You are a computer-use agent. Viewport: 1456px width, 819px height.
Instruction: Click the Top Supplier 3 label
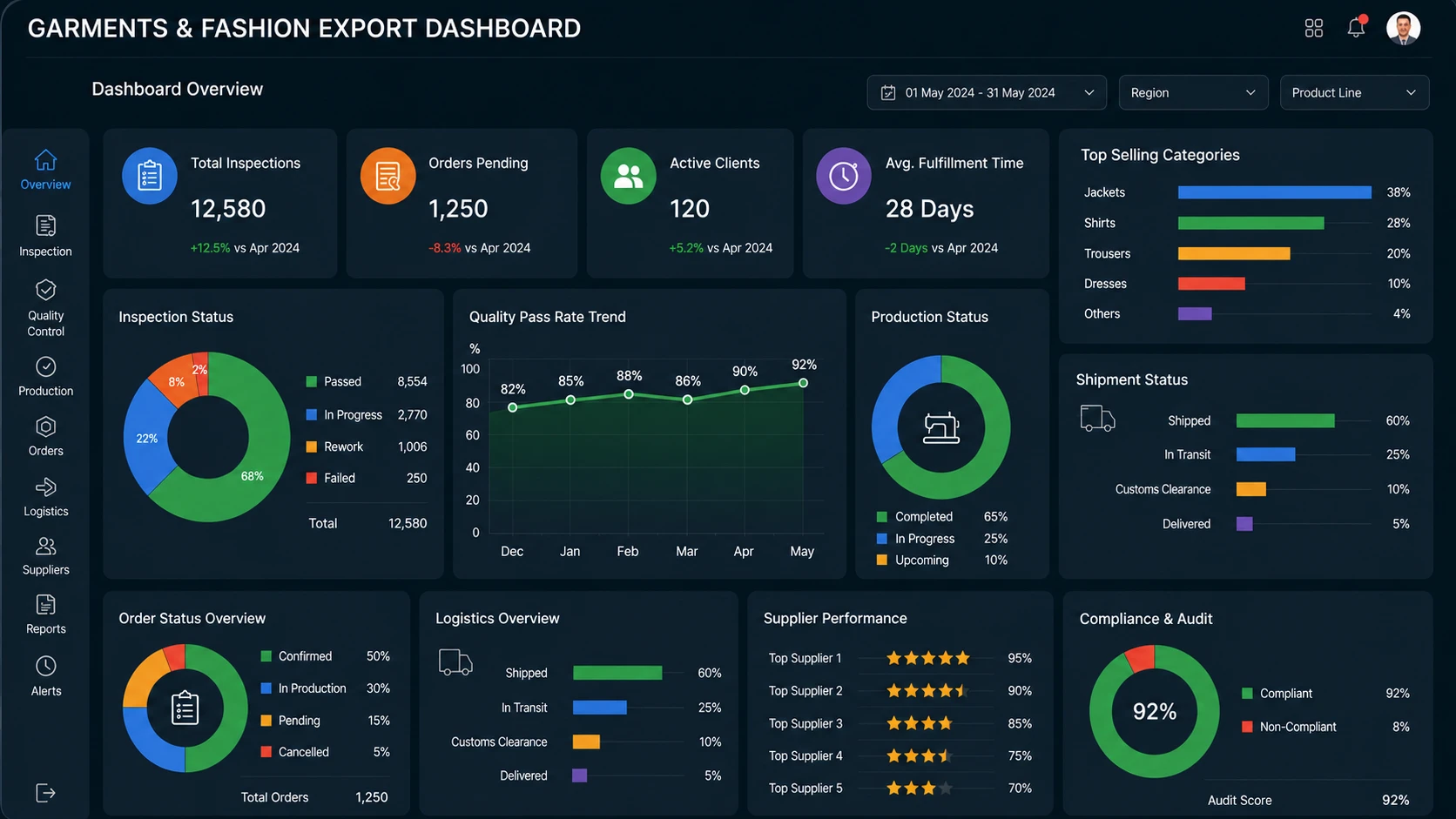coord(806,723)
